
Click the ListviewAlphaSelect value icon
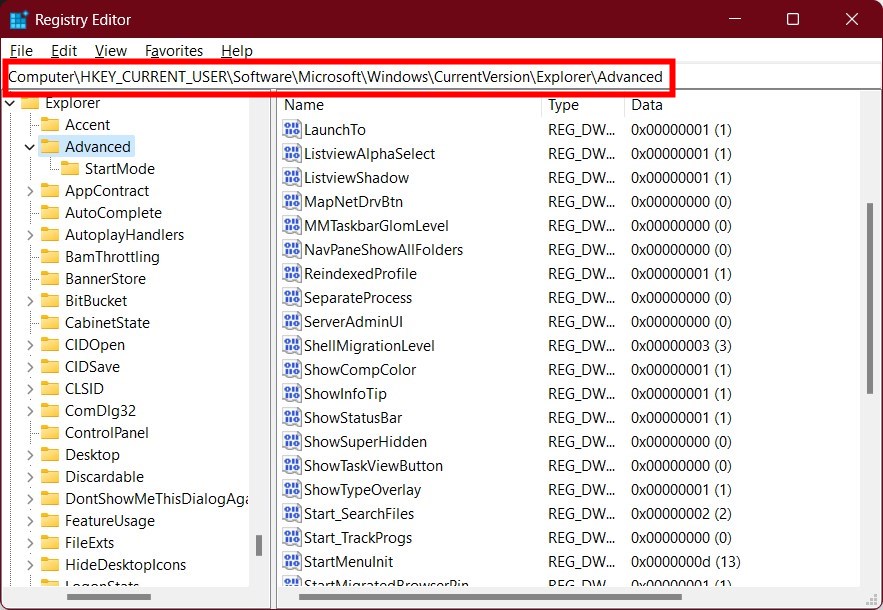tap(292, 153)
